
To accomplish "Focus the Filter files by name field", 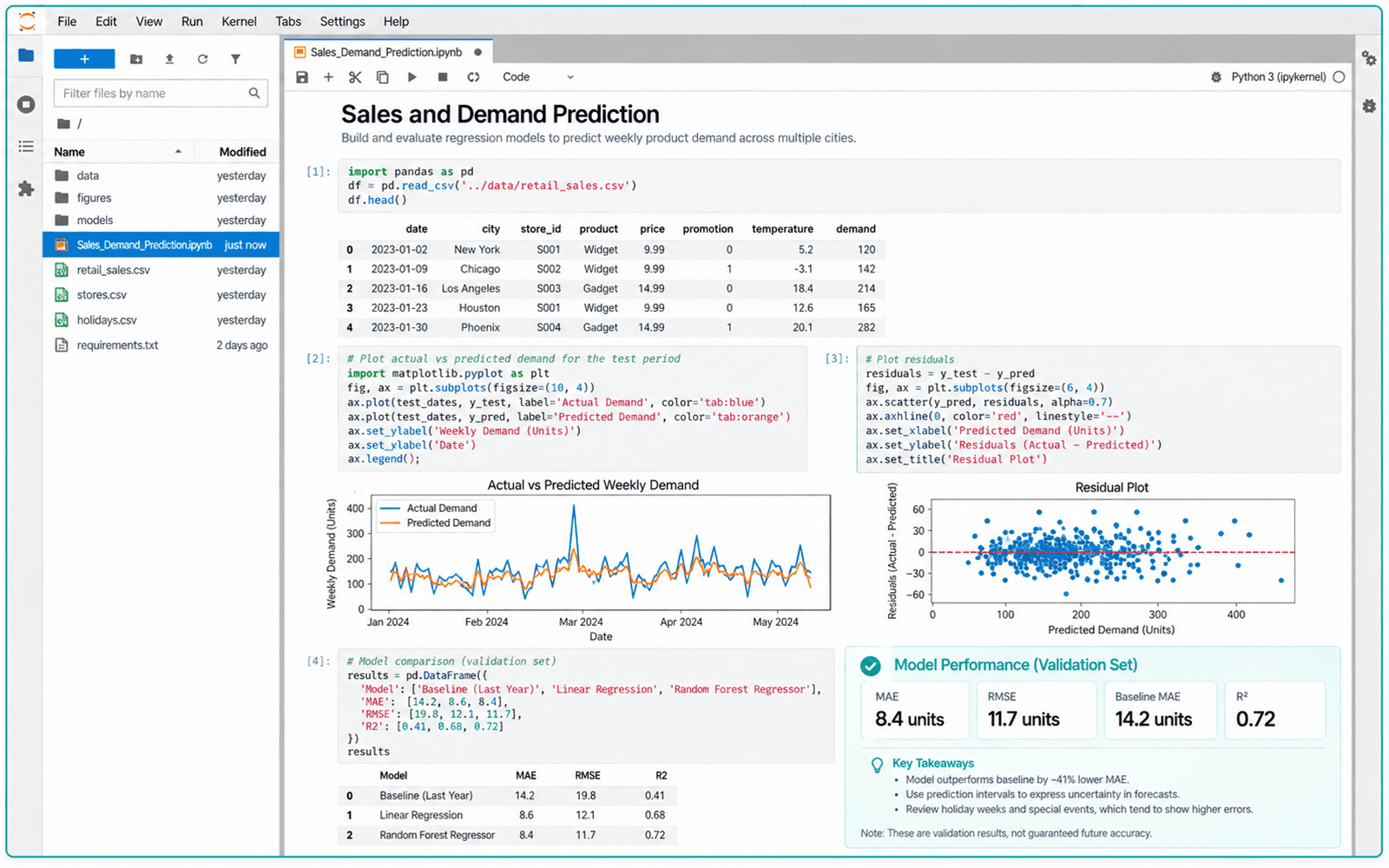I will pos(161,93).
